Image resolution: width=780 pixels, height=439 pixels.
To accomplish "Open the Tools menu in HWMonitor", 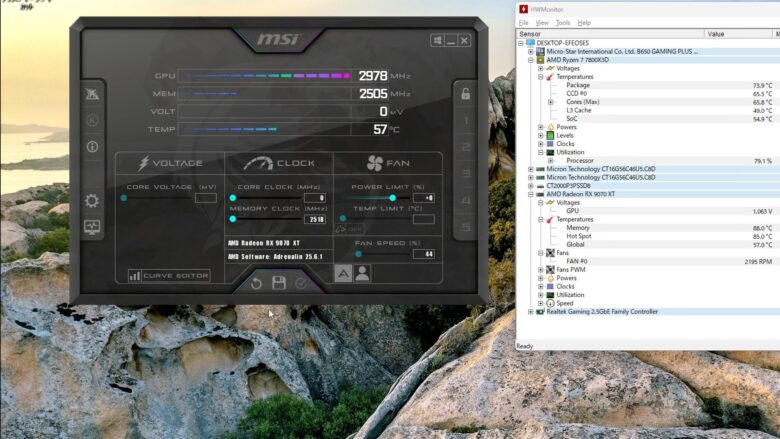I will [x=563, y=23].
